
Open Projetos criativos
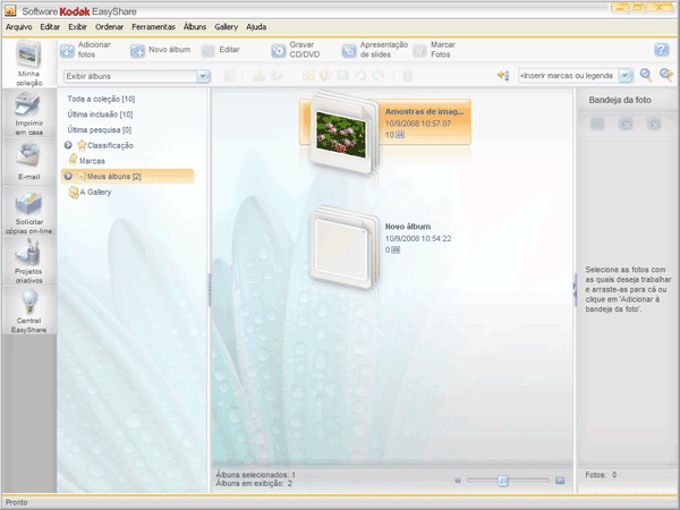pyautogui.click(x=29, y=262)
